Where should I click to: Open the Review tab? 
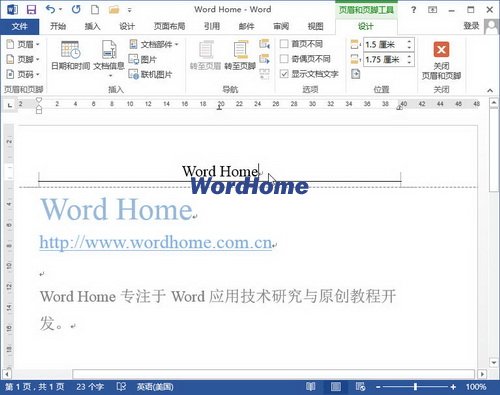[x=281, y=26]
